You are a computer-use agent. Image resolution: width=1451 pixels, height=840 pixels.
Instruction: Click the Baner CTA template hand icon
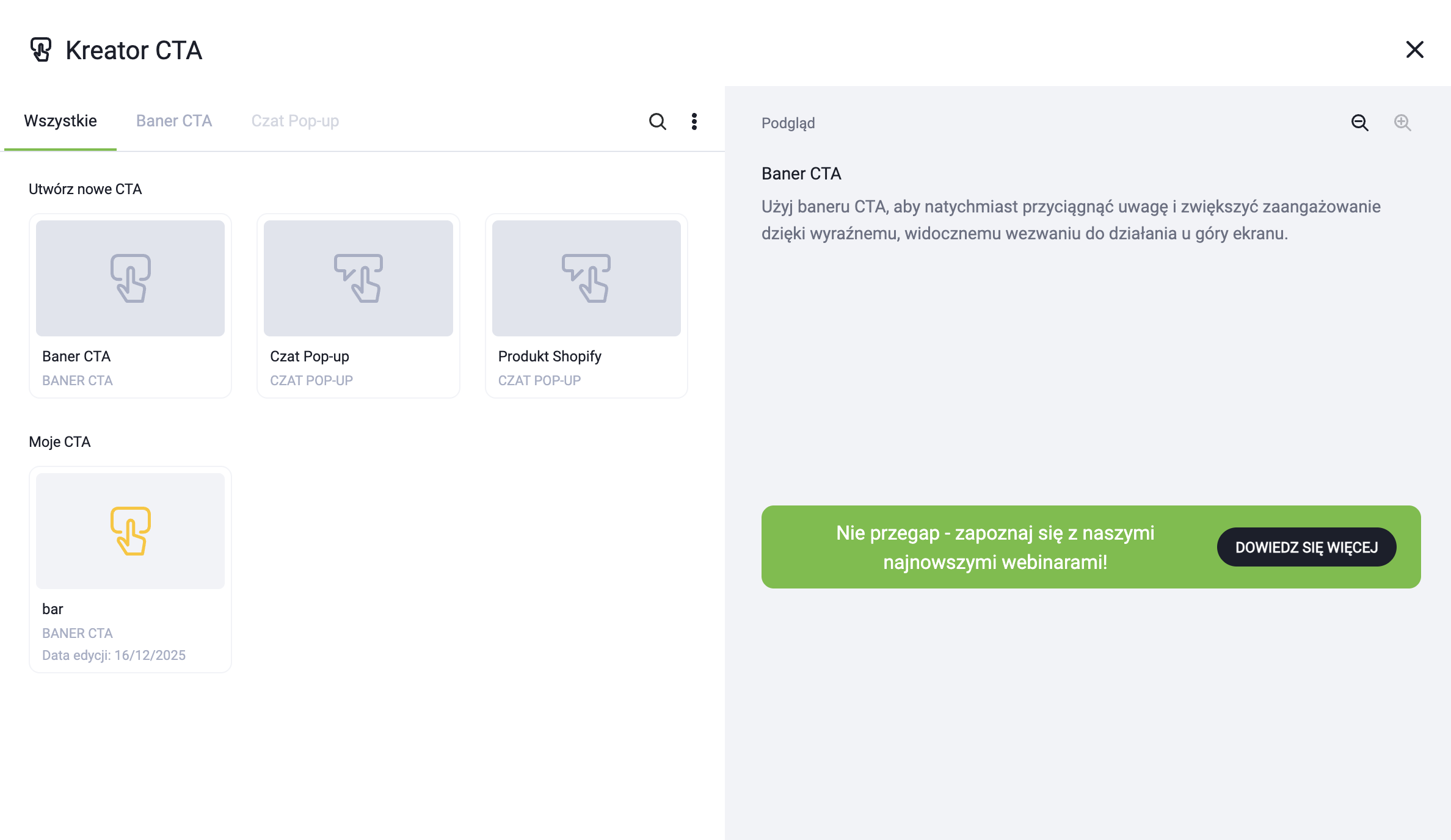[x=130, y=278]
